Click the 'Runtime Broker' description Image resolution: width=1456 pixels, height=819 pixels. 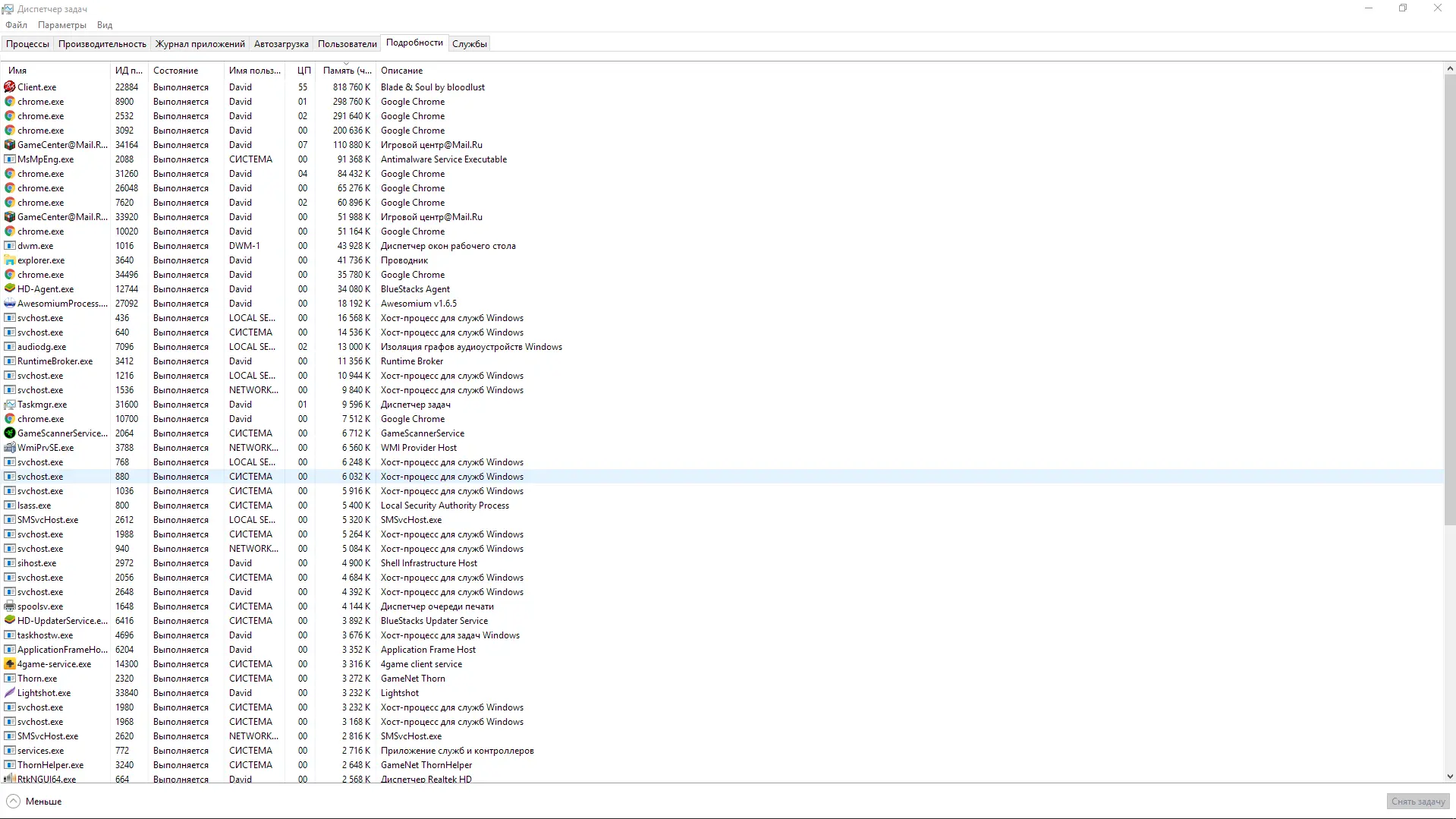point(412,361)
